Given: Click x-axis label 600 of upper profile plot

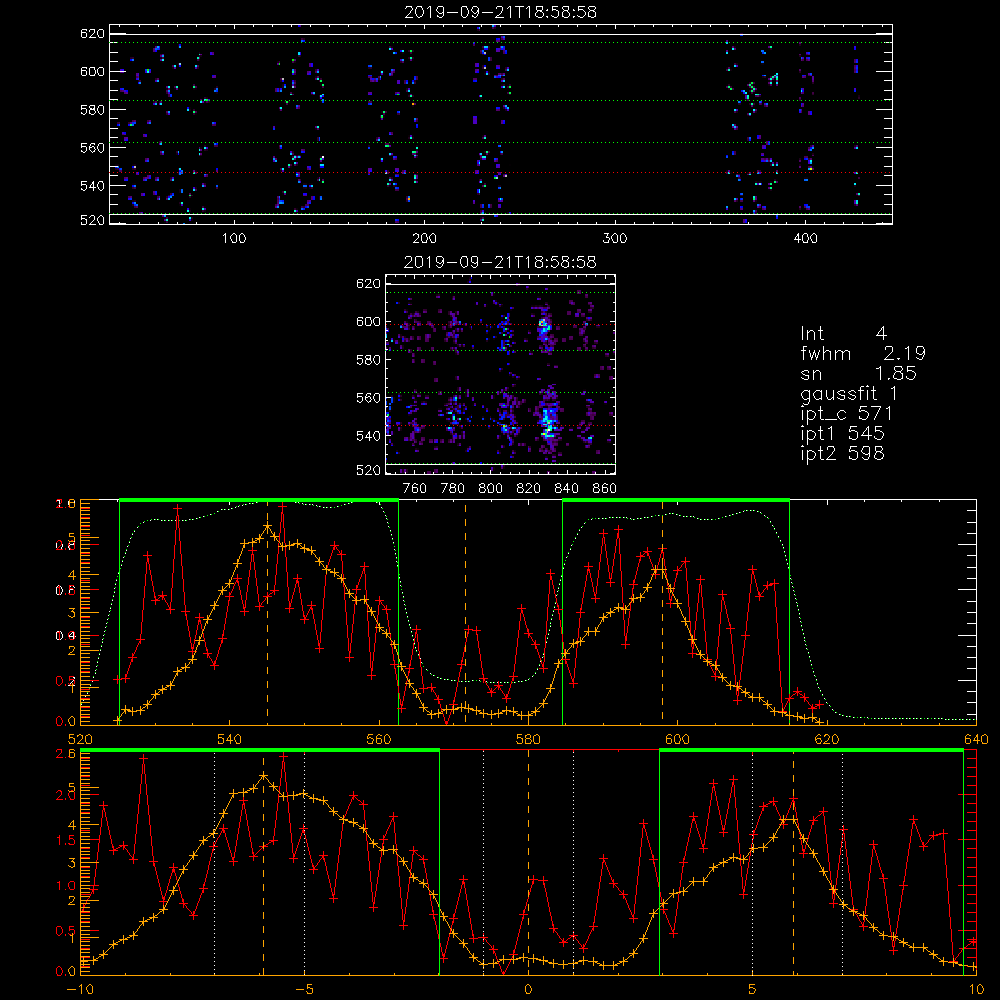Looking at the screenshot, I should coord(677,740).
